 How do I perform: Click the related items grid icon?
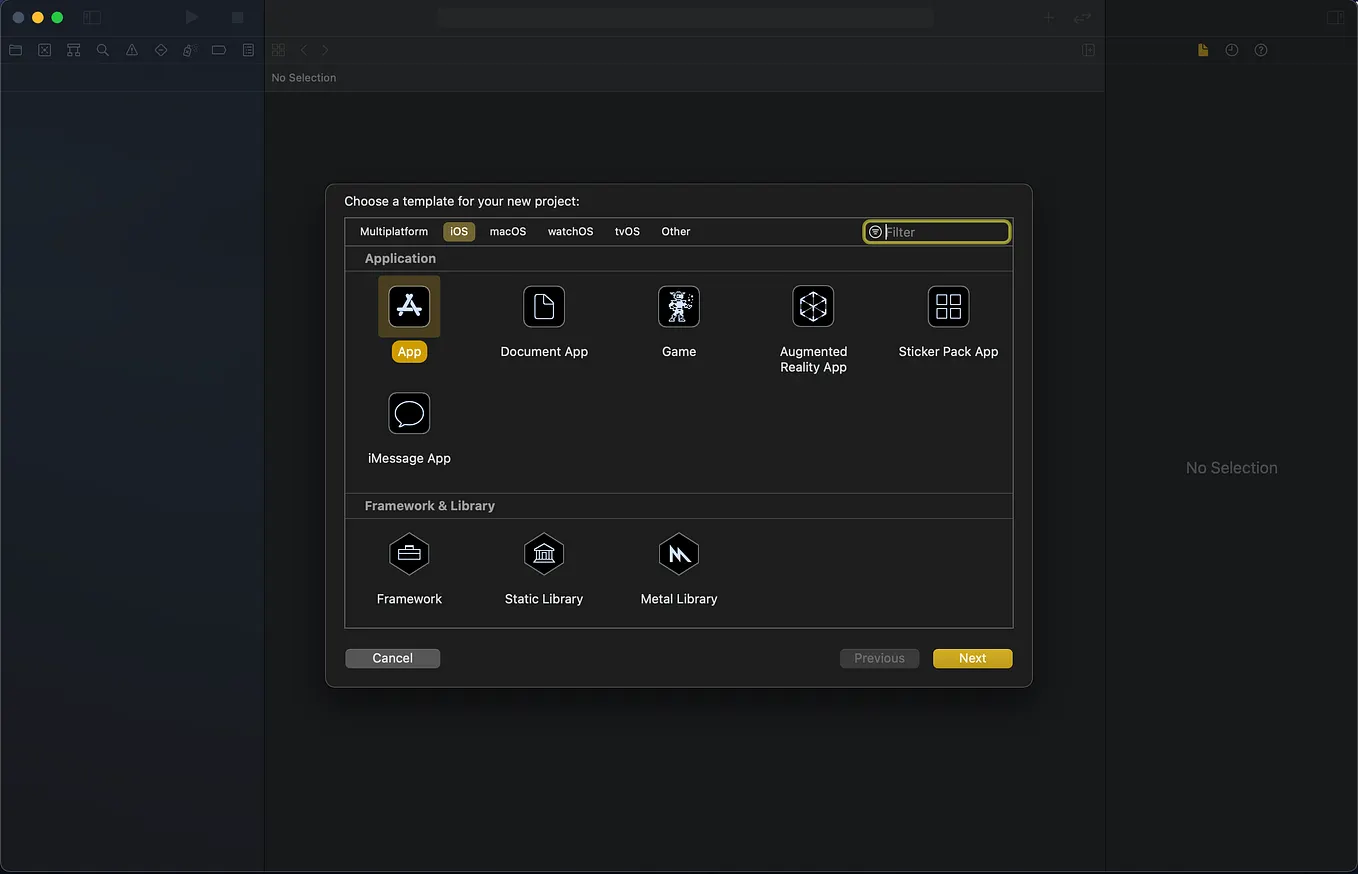(278, 50)
